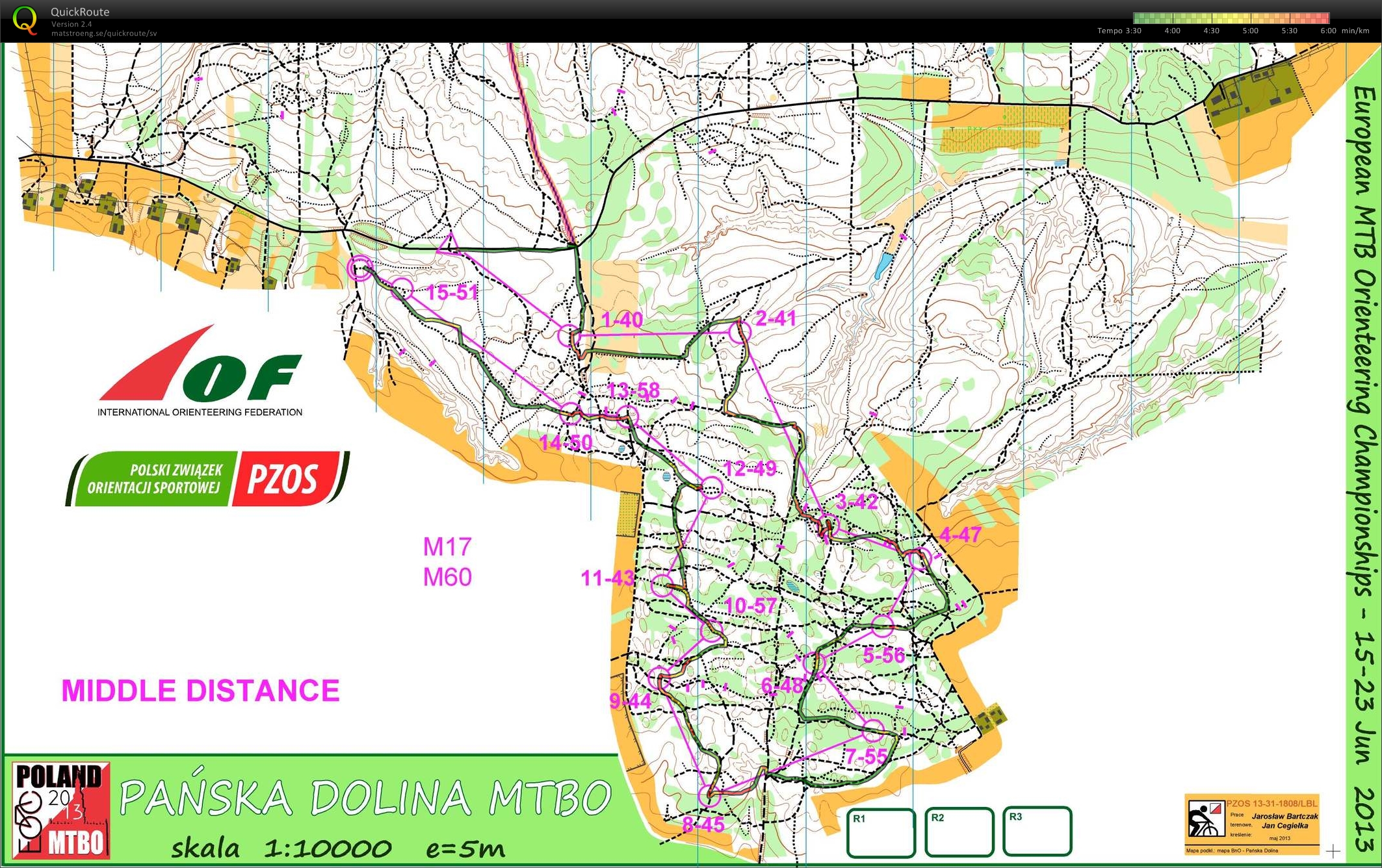The height and width of the screenshot is (868, 1382).
Task: Click the Jarosław Bartczak name
Action: click(1284, 816)
